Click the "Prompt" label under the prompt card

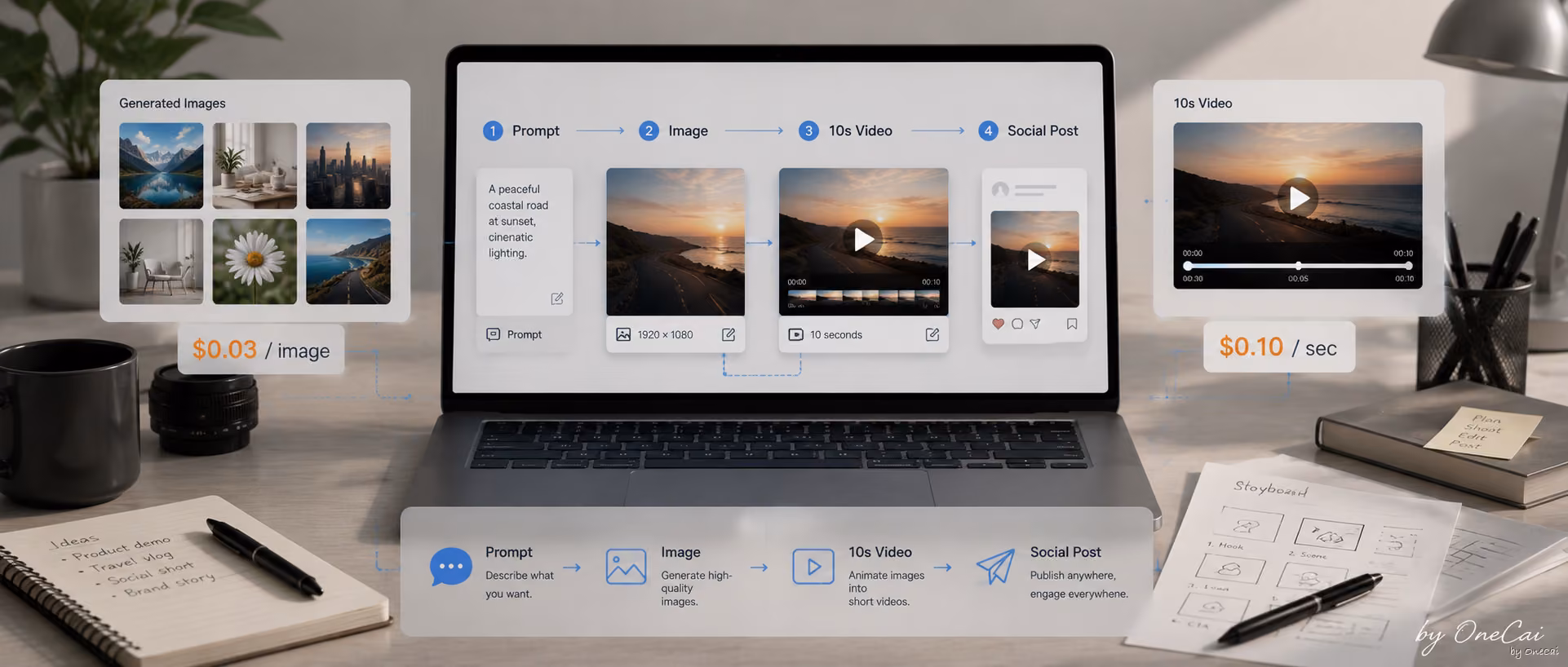525,334
